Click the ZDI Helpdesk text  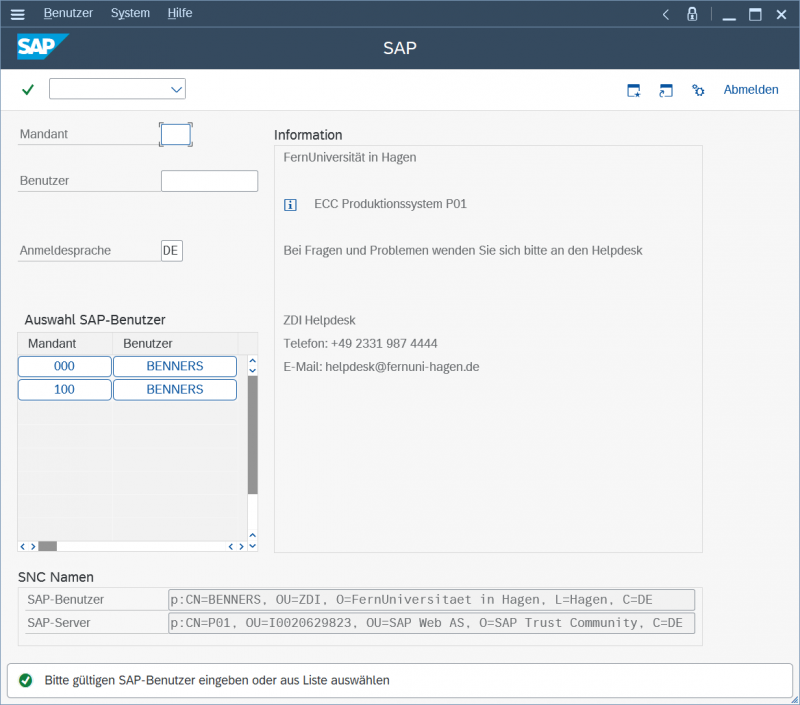[319, 320]
